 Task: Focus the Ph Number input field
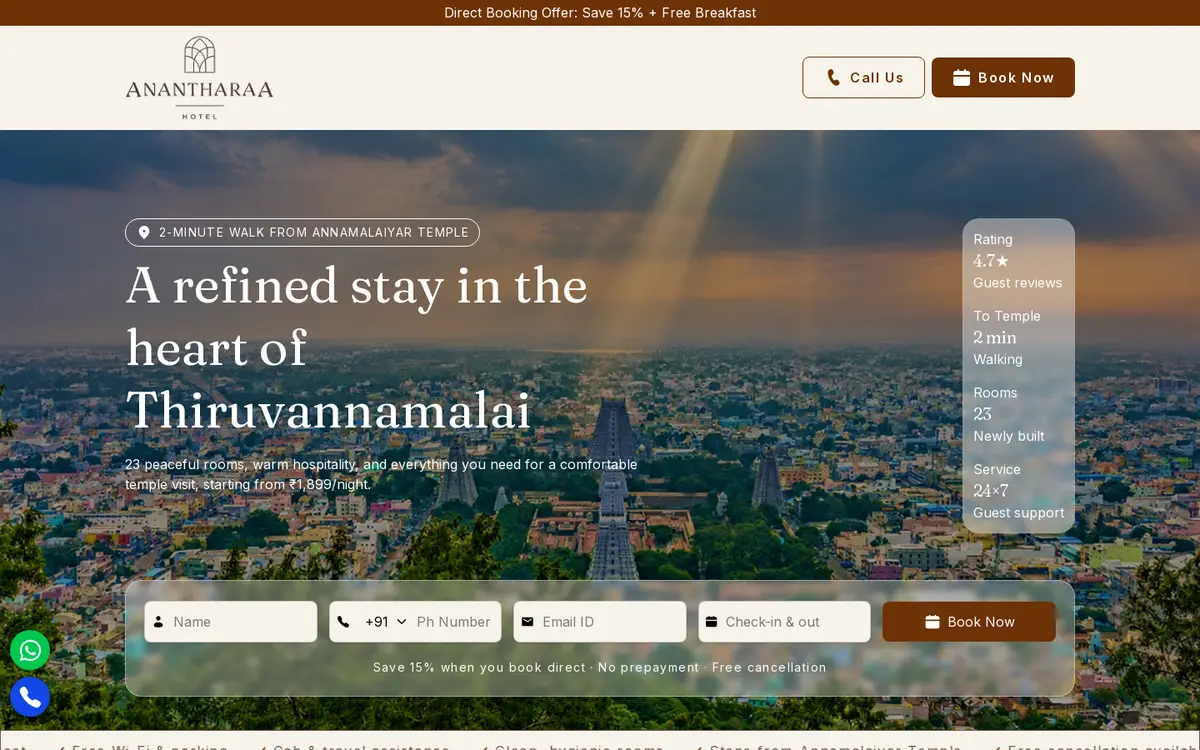click(x=455, y=621)
